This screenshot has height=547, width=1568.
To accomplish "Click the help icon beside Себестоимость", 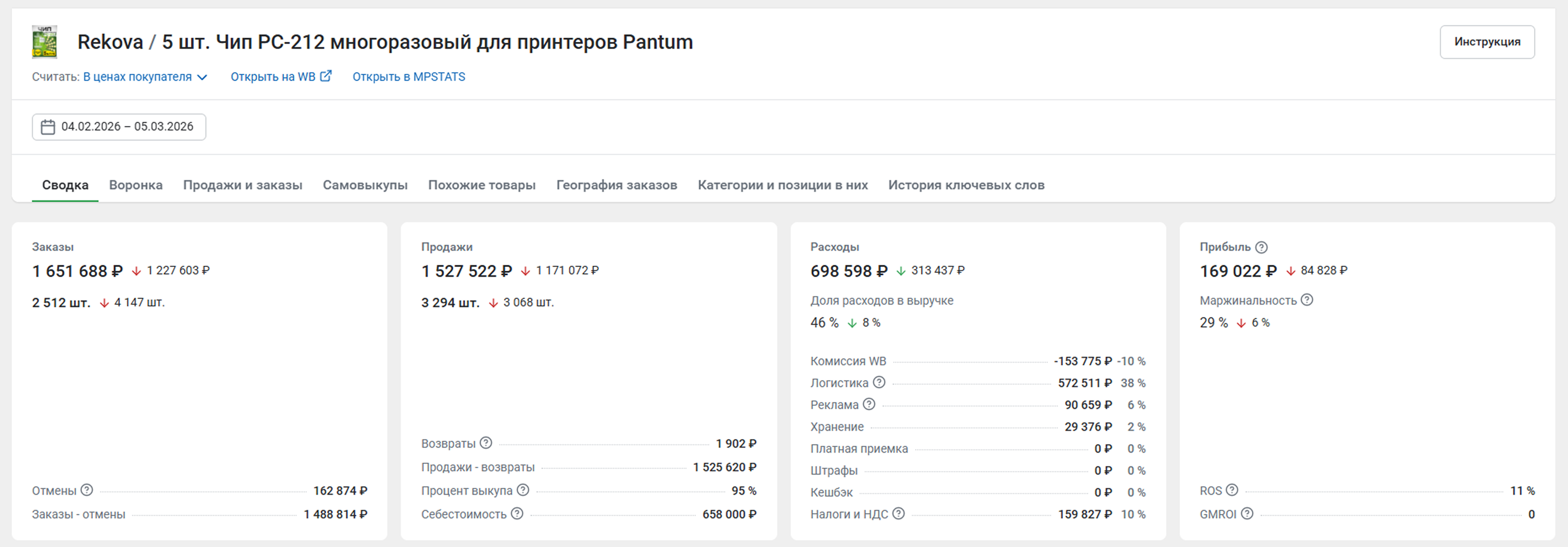I will (517, 513).
